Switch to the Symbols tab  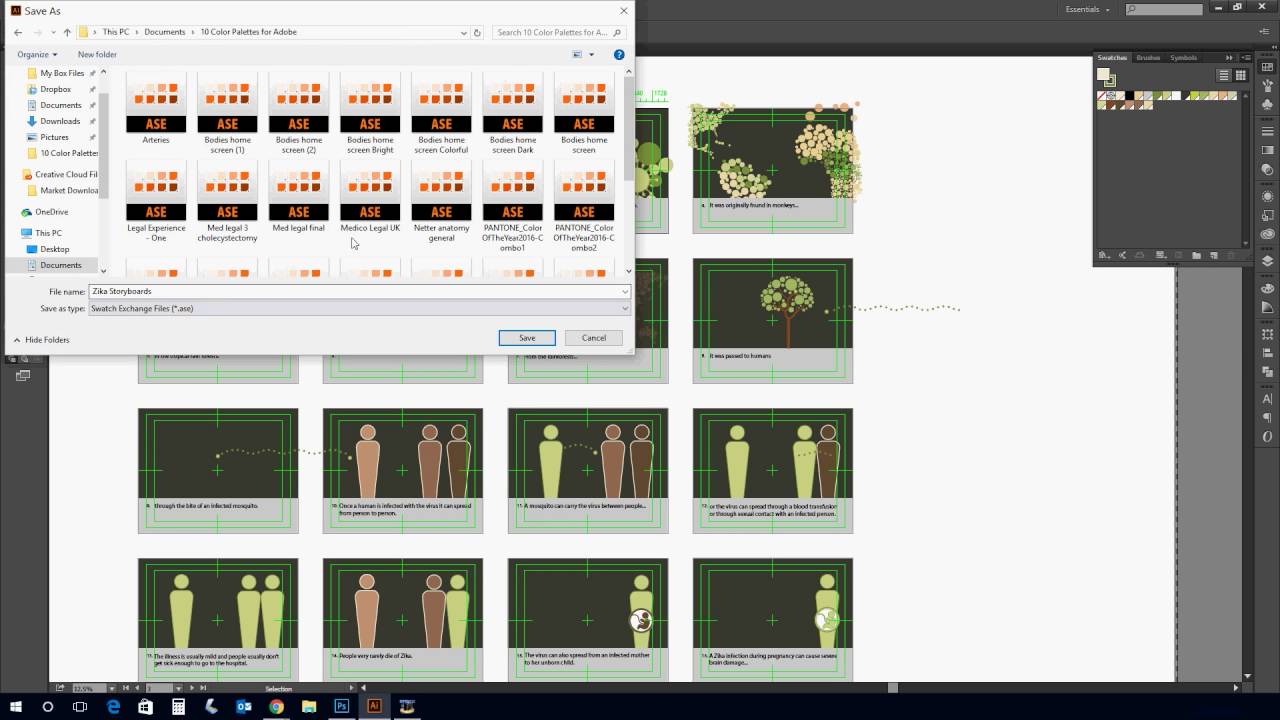[1183, 57]
